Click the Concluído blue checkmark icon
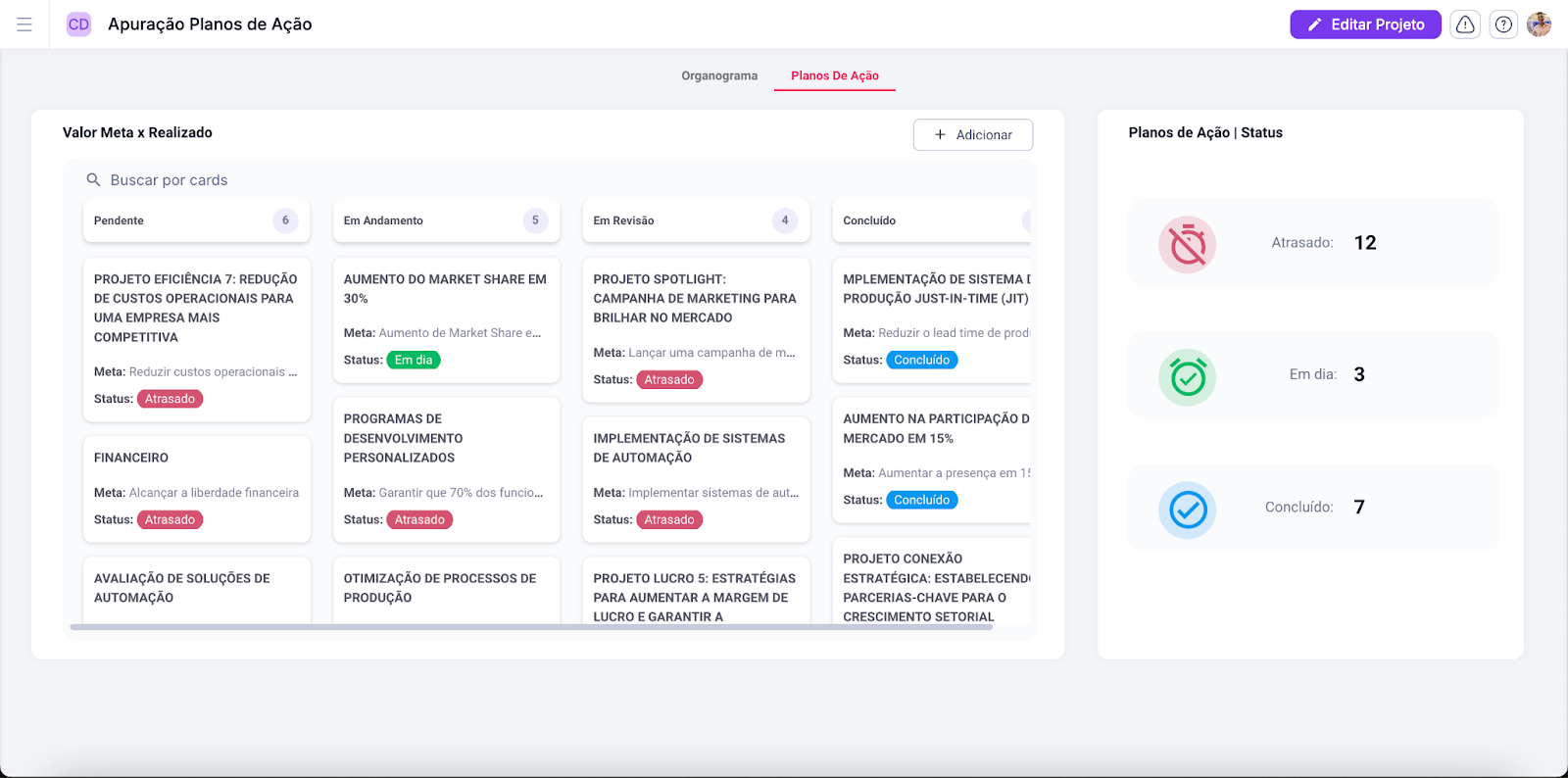Image resolution: width=1568 pixels, height=778 pixels. point(1188,510)
